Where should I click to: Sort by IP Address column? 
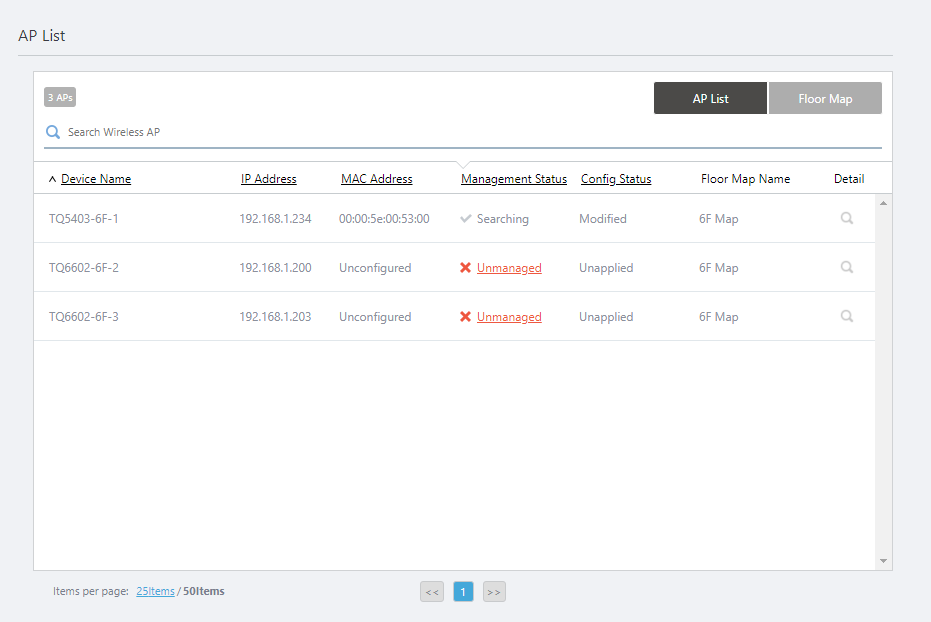[x=268, y=179]
